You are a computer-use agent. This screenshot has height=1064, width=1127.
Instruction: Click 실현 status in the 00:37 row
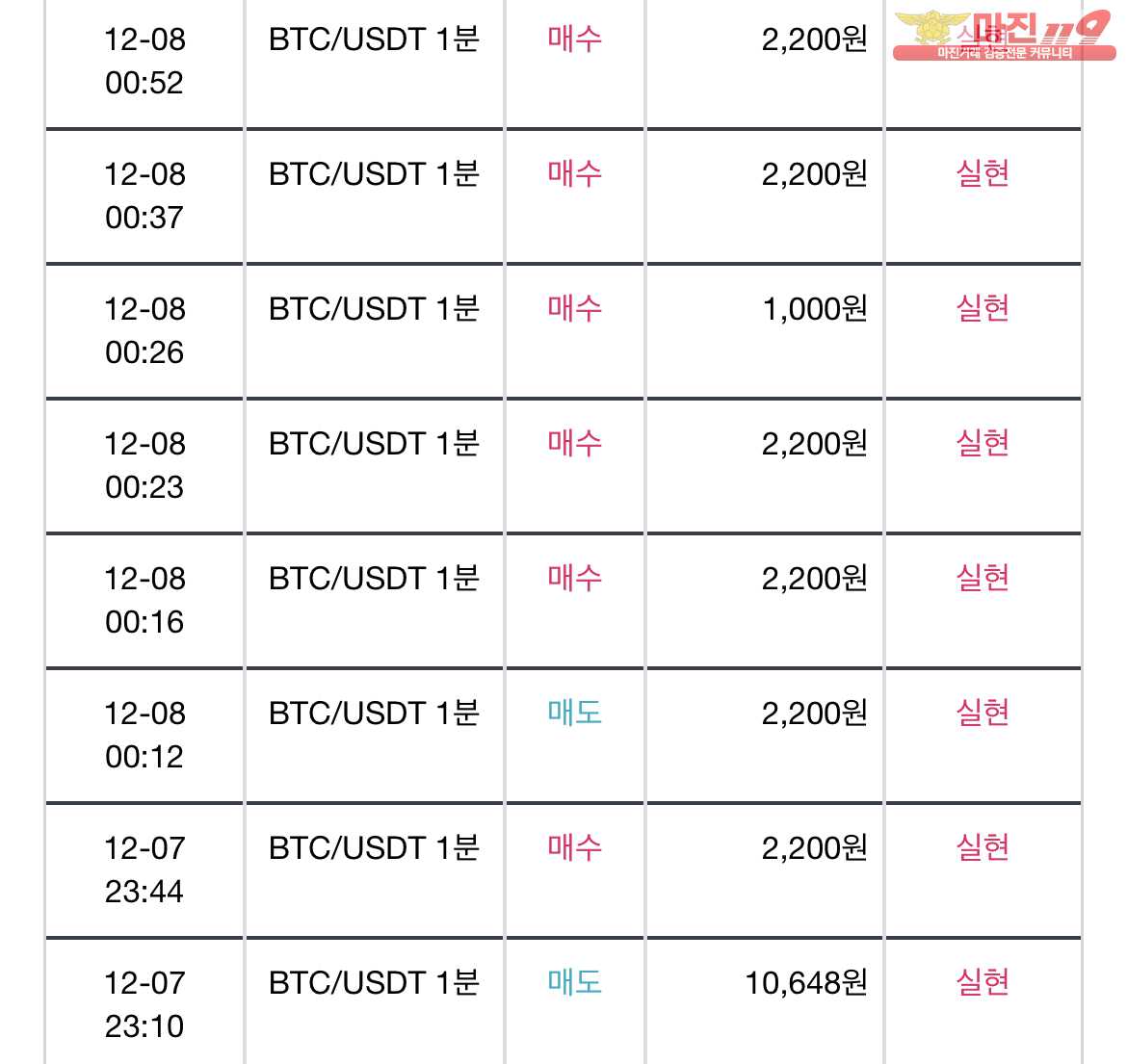(x=983, y=174)
